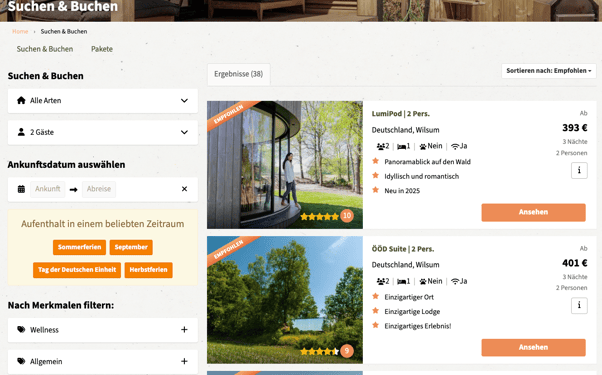This screenshot has height=375, width=602.
Task: Click the calendar icon in date picker
Action: coord(22,189)
